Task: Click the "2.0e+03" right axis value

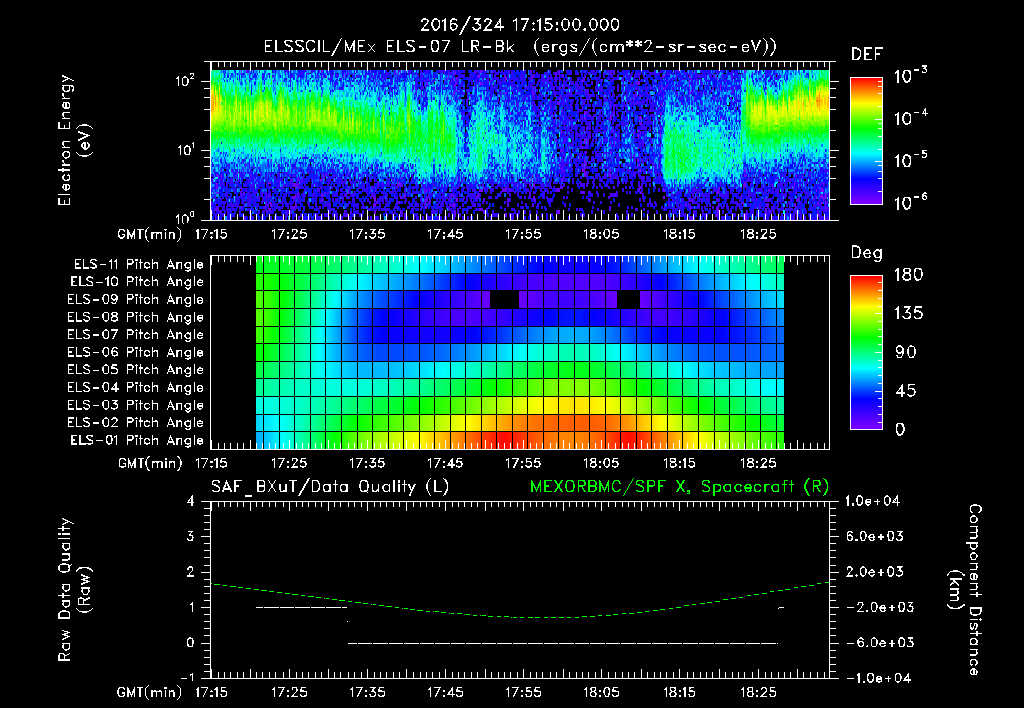Action: coord(874,571)
